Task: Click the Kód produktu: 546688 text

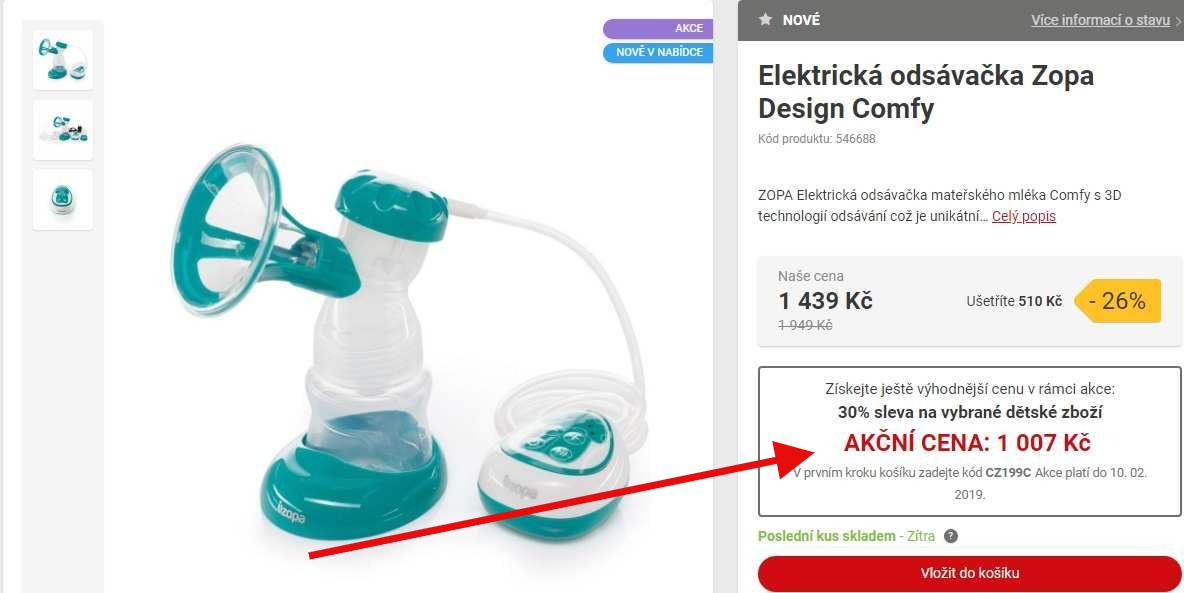Action: [x=817, y=139]
